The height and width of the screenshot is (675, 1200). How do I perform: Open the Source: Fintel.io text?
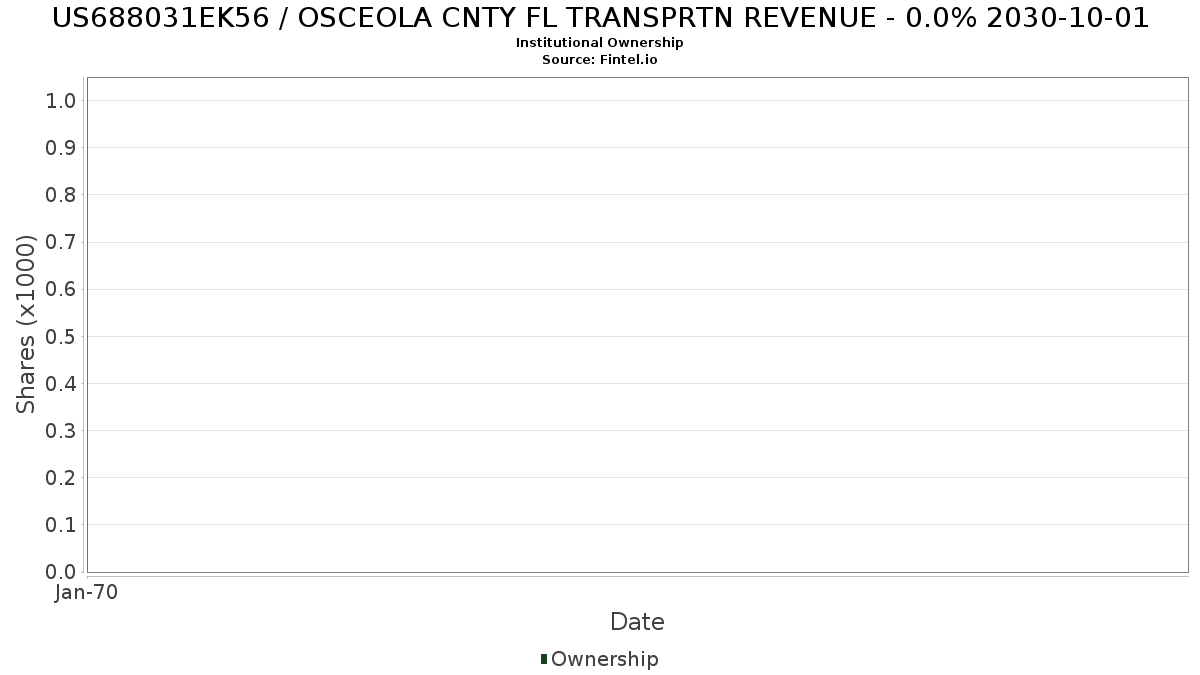[600, 60]
